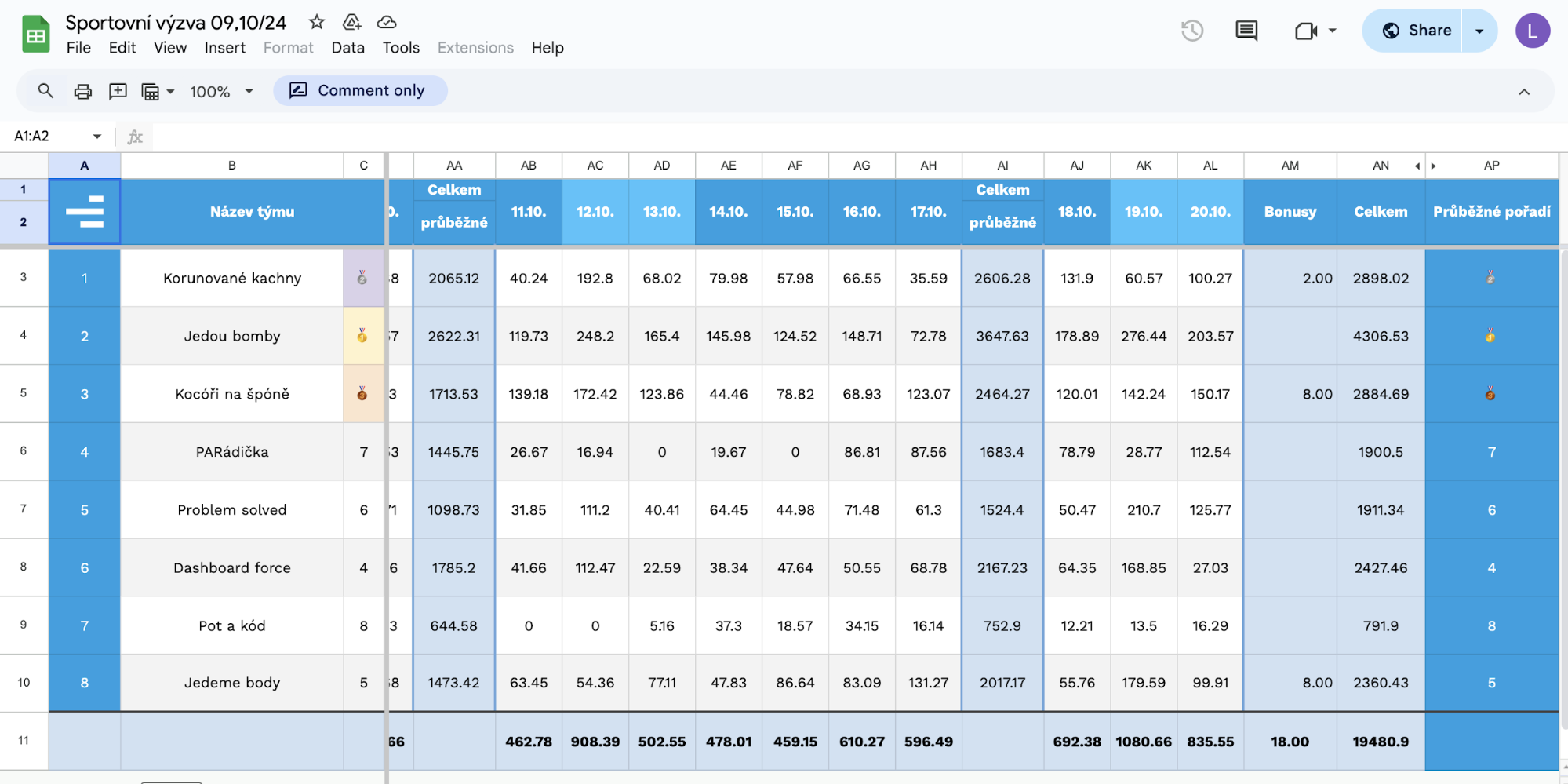Select the logo cell in A1

click(x=85, y=211)
